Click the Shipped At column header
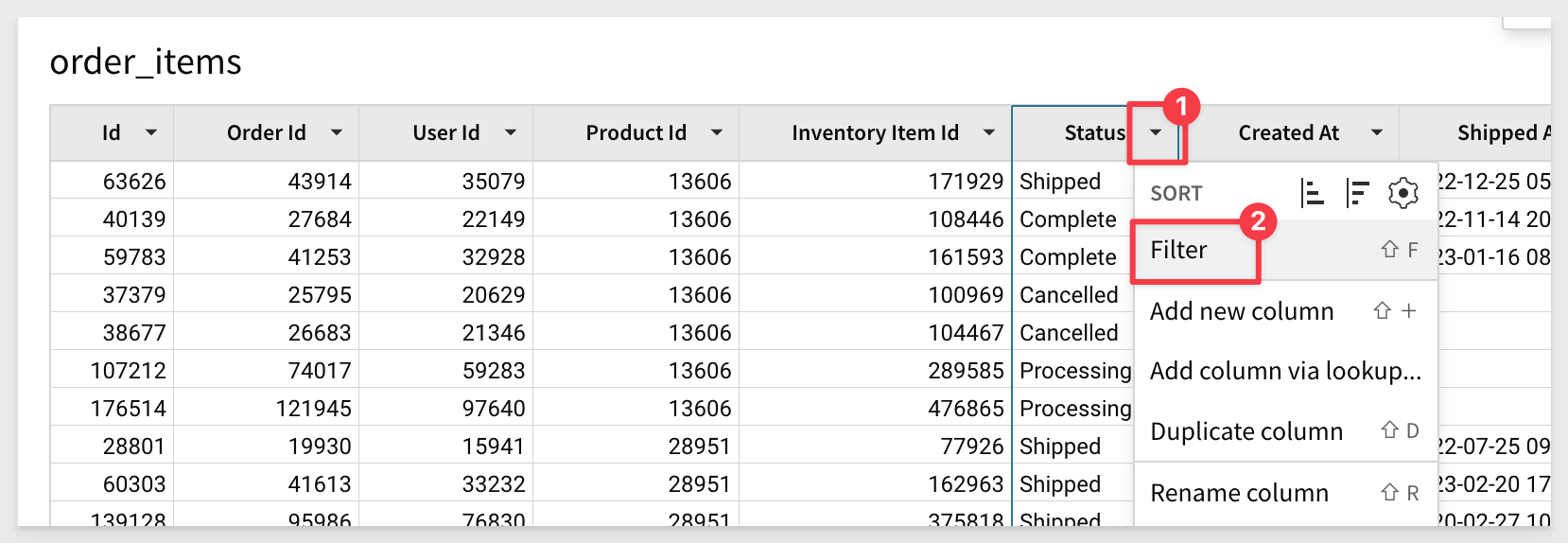 point(1504,133)
